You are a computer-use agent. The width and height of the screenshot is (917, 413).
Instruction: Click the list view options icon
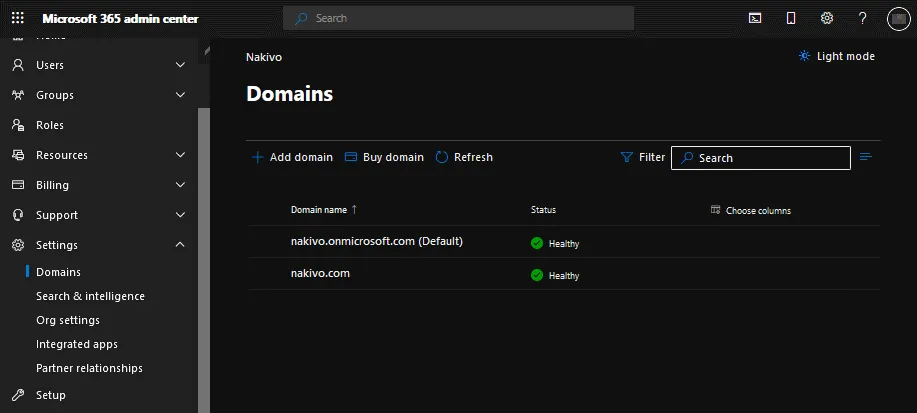pos(866,157)
